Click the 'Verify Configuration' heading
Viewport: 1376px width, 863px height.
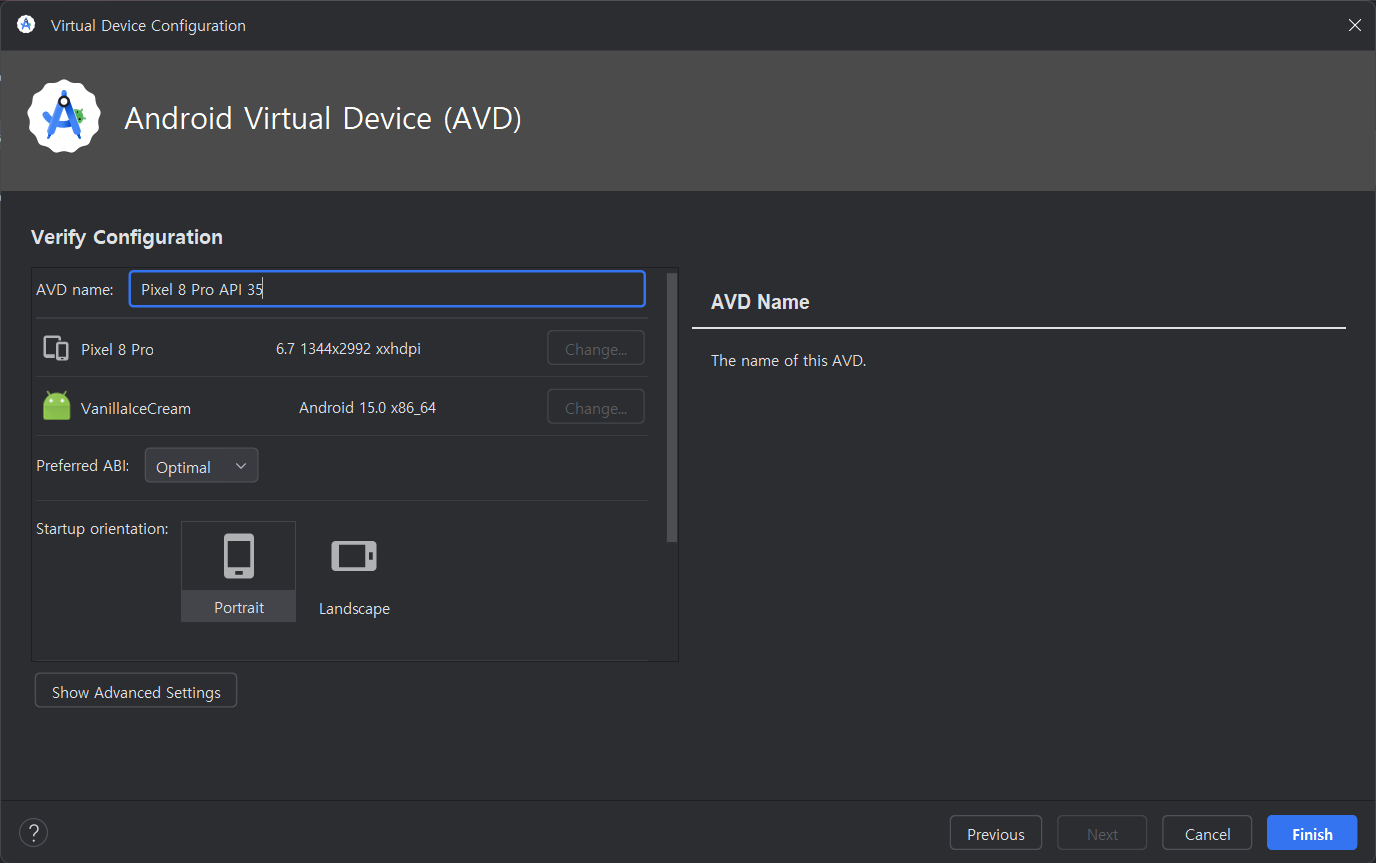point(127,237)
